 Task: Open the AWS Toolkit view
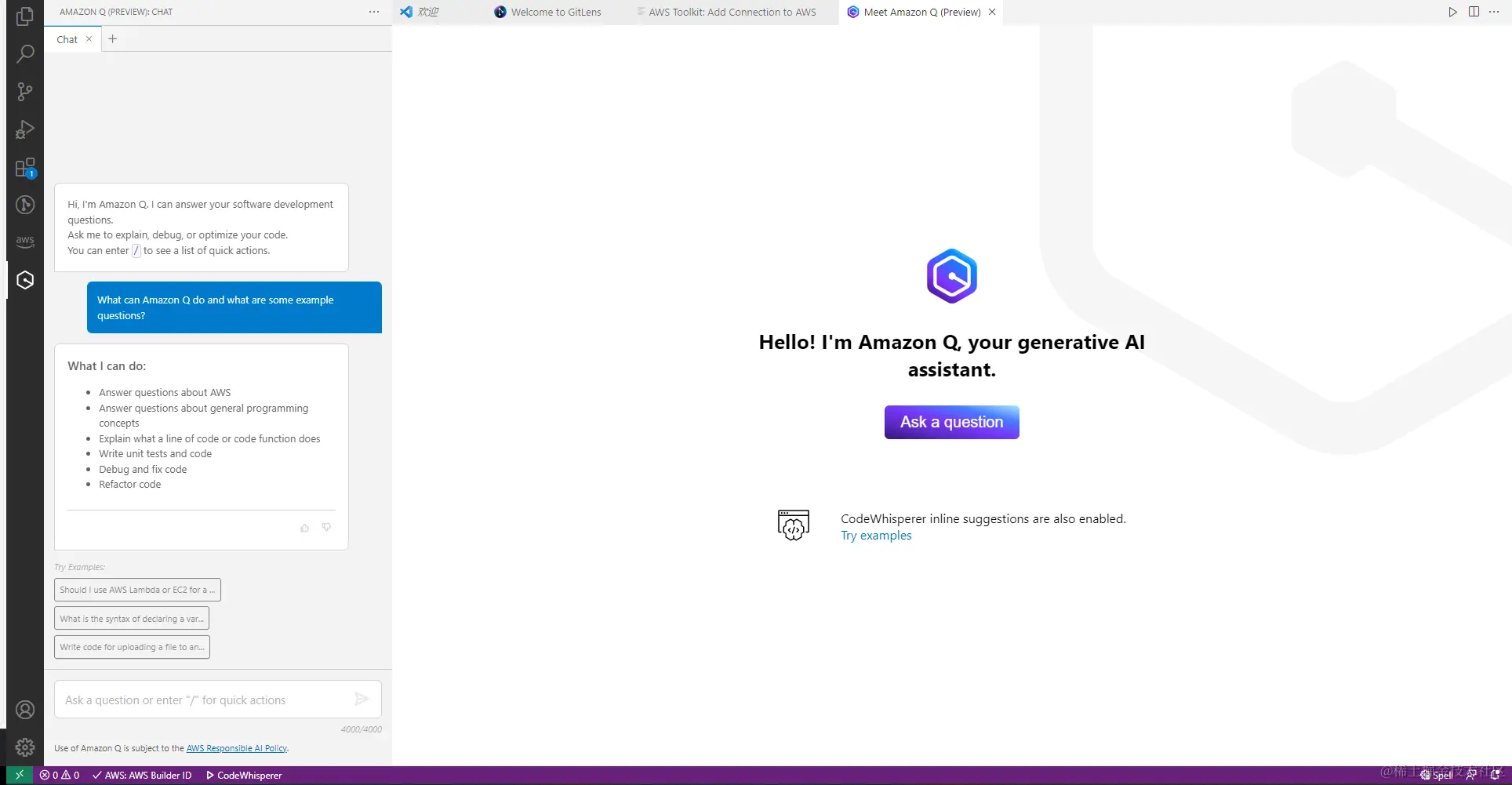(x=25, y=242)
